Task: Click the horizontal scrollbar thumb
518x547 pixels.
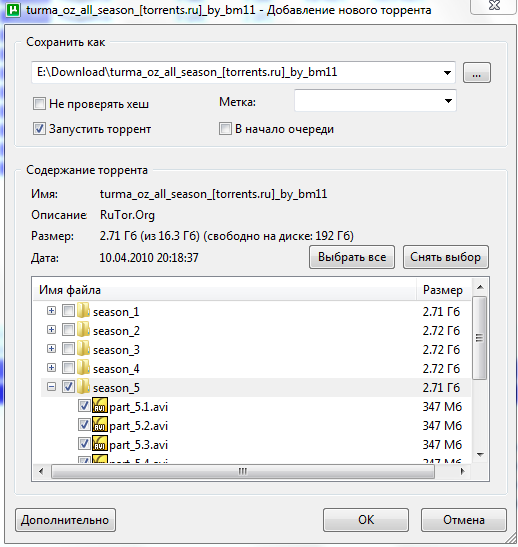Action: pos(243,472)
